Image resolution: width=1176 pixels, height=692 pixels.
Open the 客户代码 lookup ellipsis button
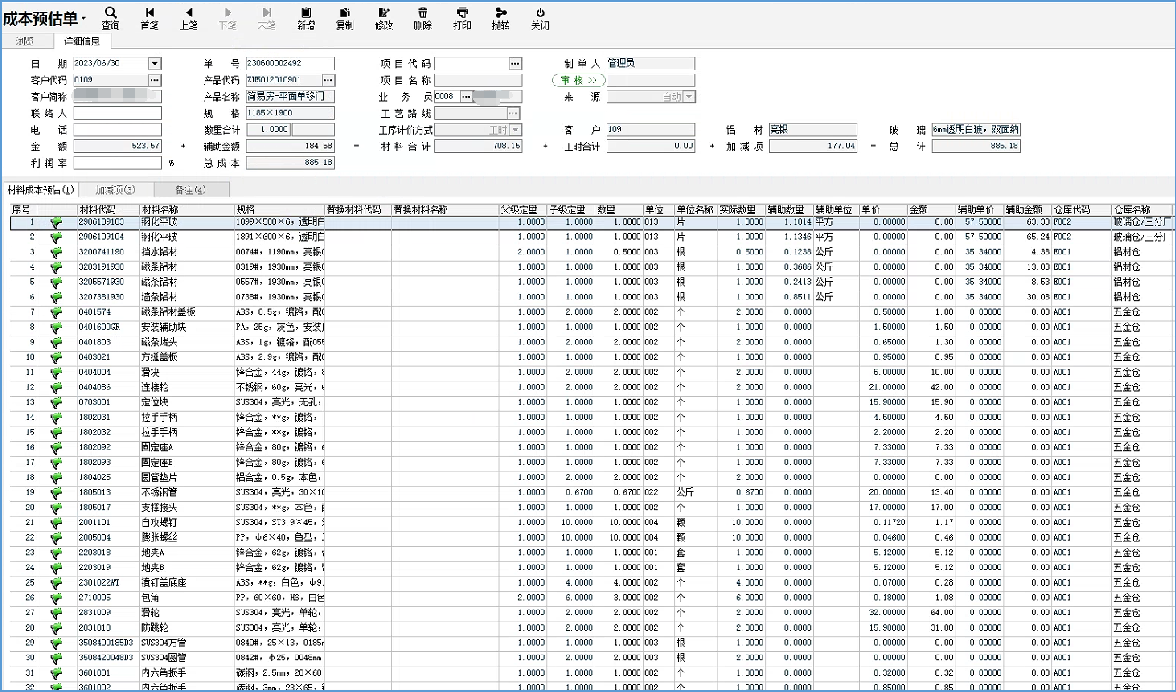pos(155,80)
